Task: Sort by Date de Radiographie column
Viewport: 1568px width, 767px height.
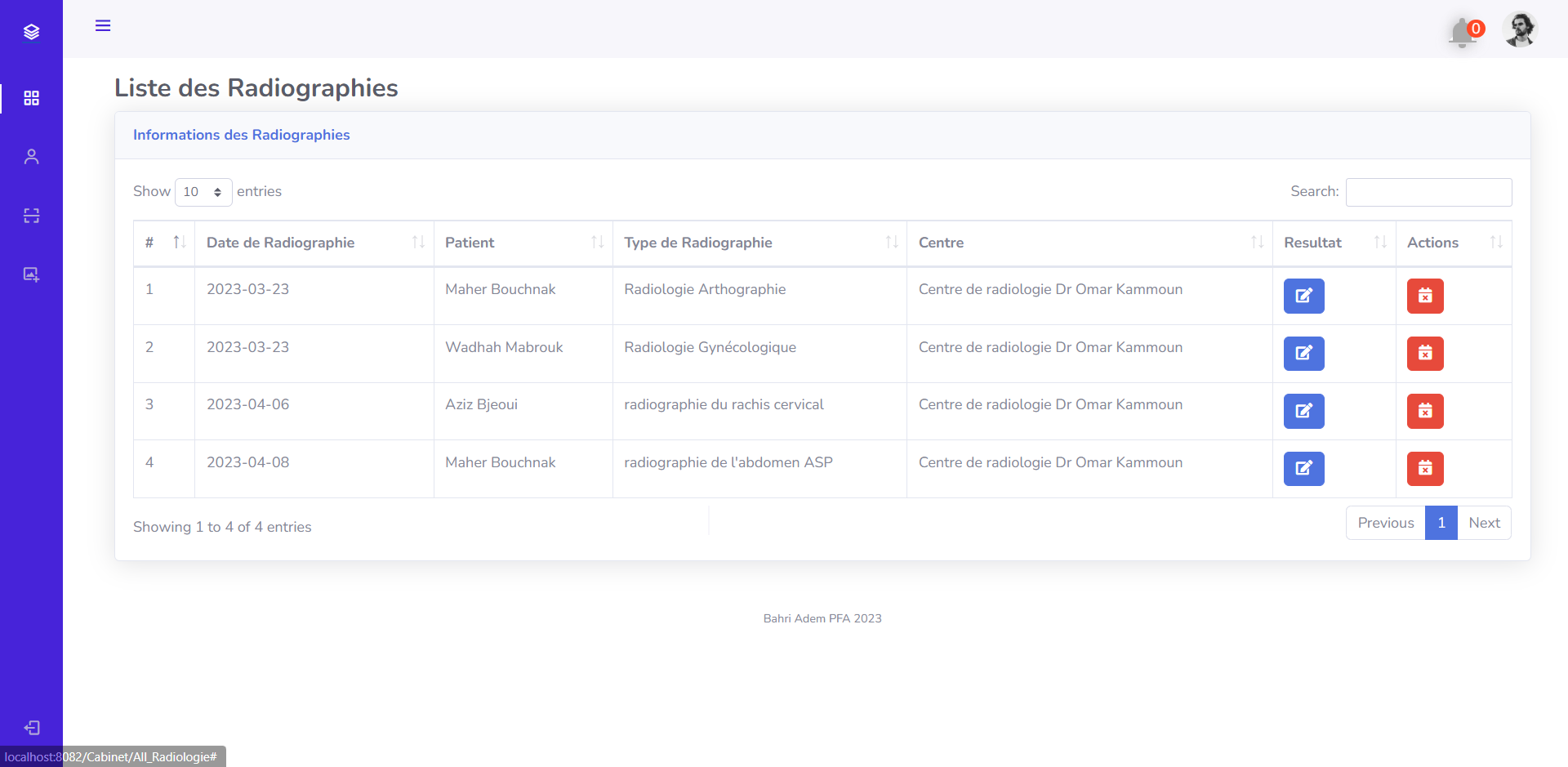Action: [280, 243]
